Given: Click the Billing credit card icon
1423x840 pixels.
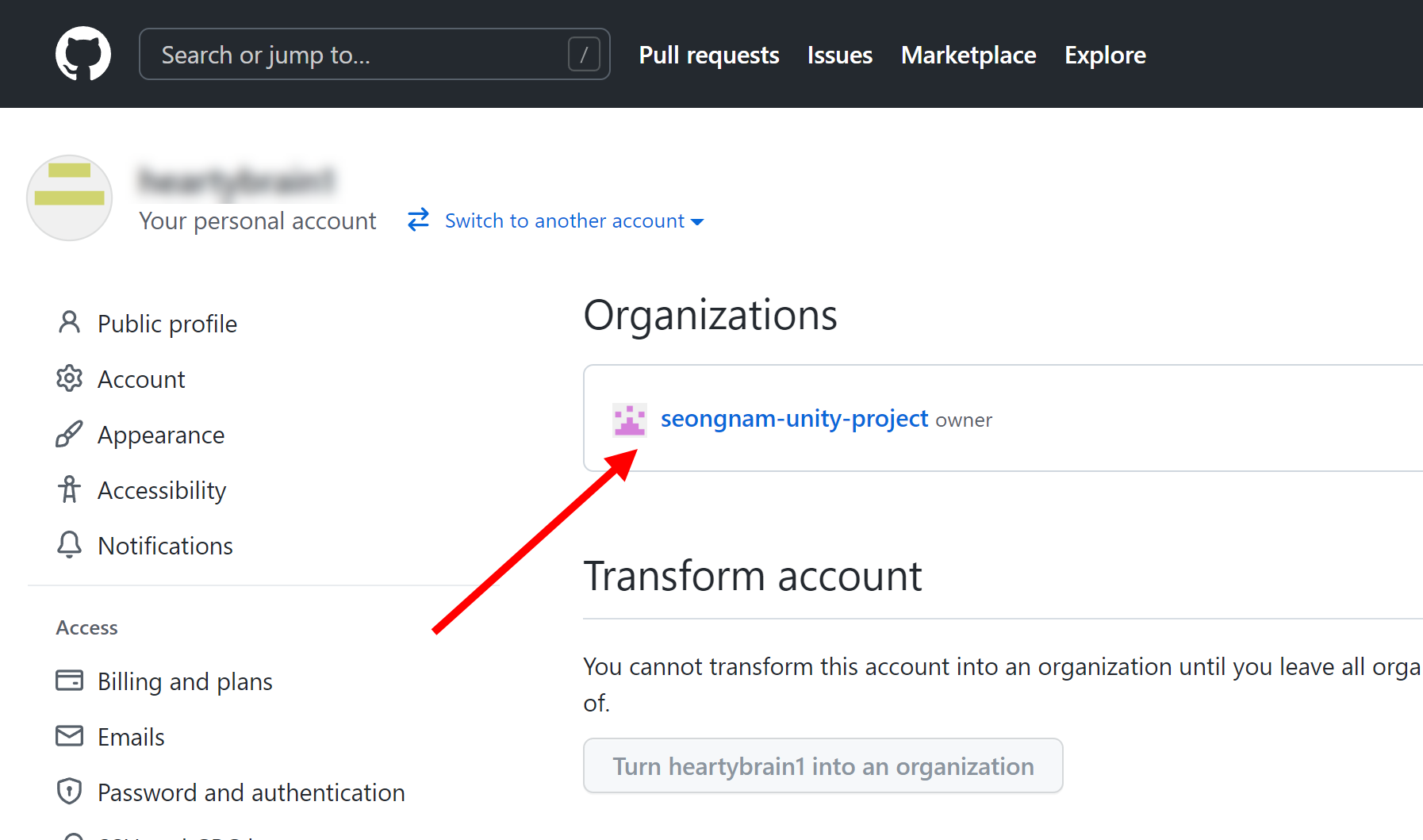Looking at the screenshot, I should (x=69, y=681).
